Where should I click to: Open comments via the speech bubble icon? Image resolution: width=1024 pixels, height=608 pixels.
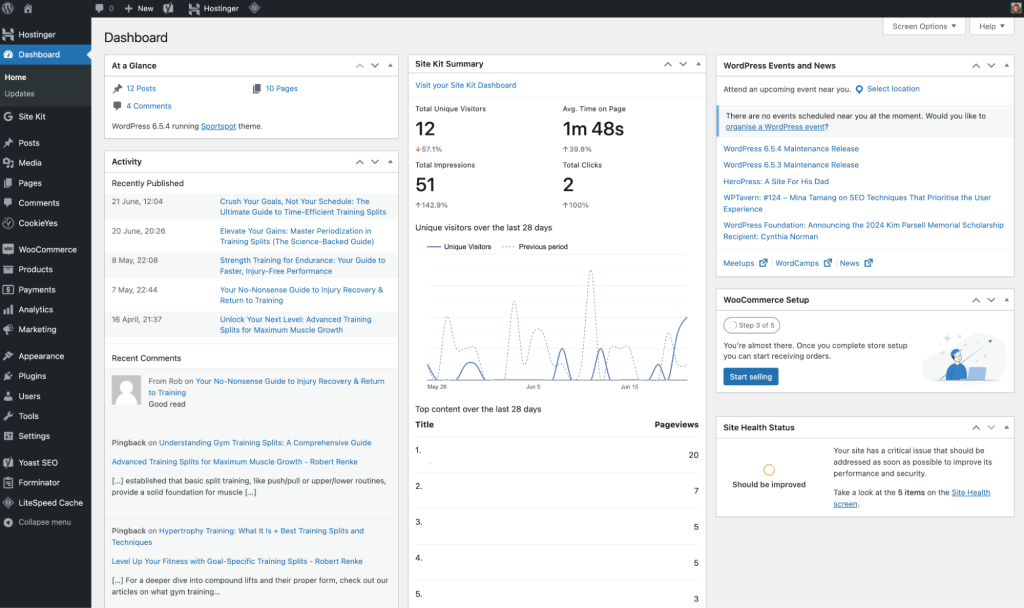100,7
